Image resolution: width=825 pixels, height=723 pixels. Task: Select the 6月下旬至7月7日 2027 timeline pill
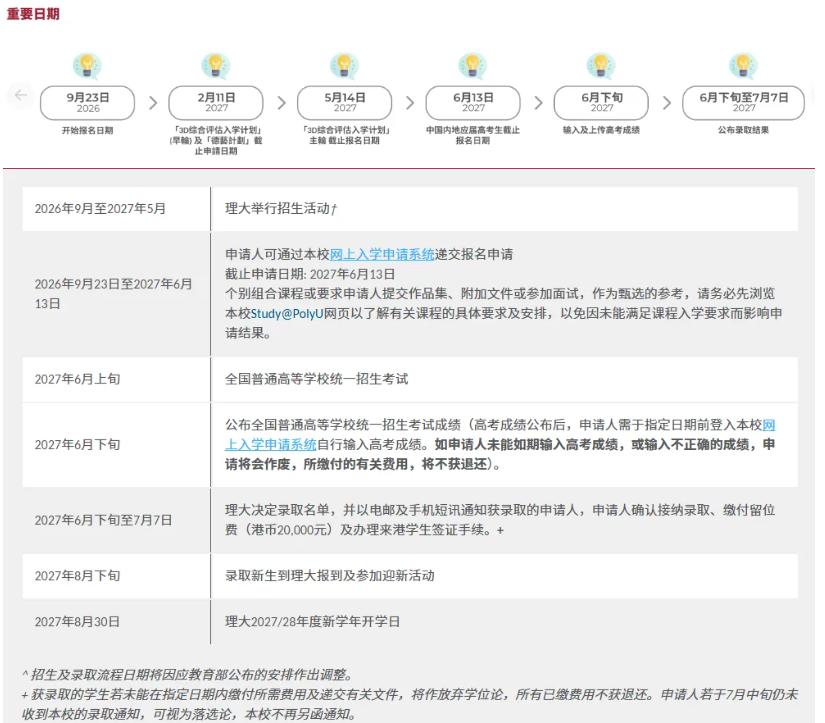743,103
